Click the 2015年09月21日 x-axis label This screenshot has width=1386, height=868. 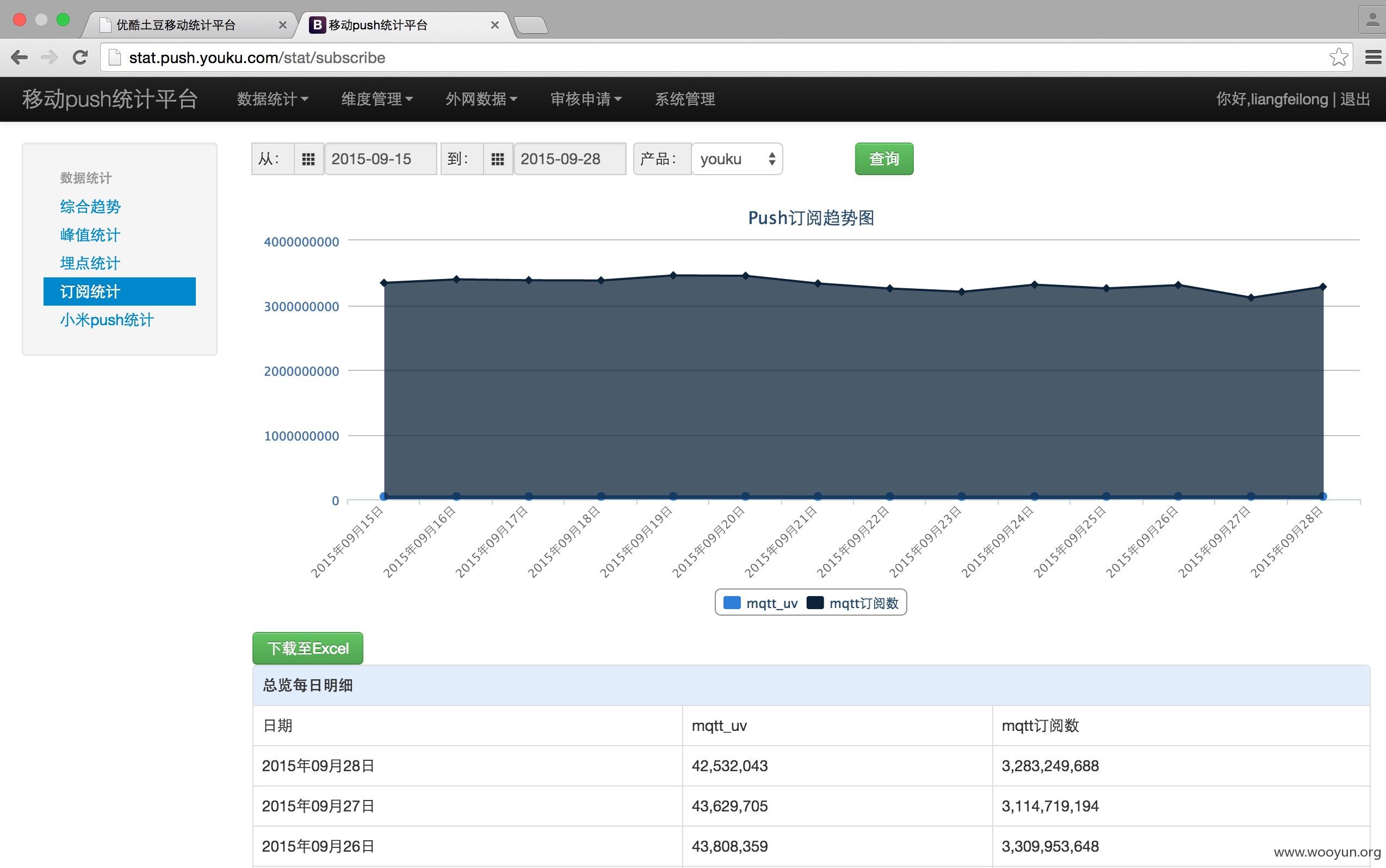click(779, 541)
